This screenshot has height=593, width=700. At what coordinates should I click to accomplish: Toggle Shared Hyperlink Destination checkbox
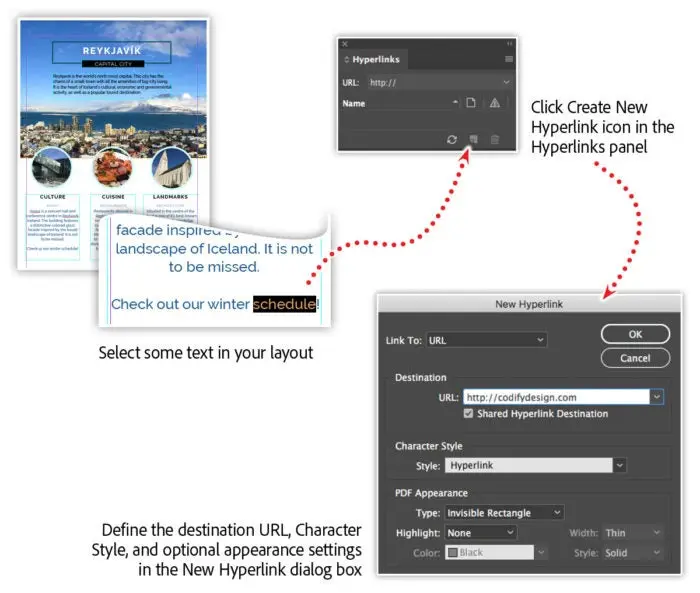468,413
